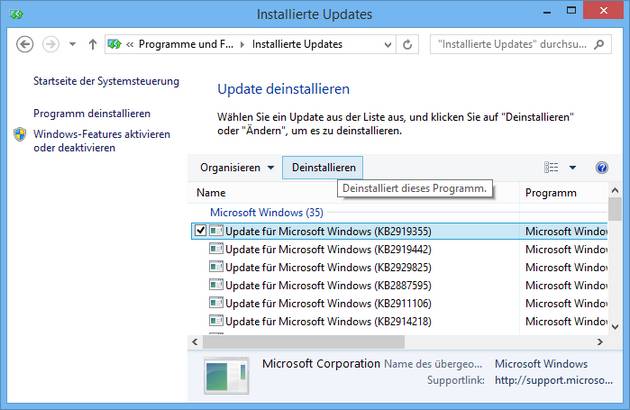
Task: Change view using the view icon
Action: pos(551,167)
